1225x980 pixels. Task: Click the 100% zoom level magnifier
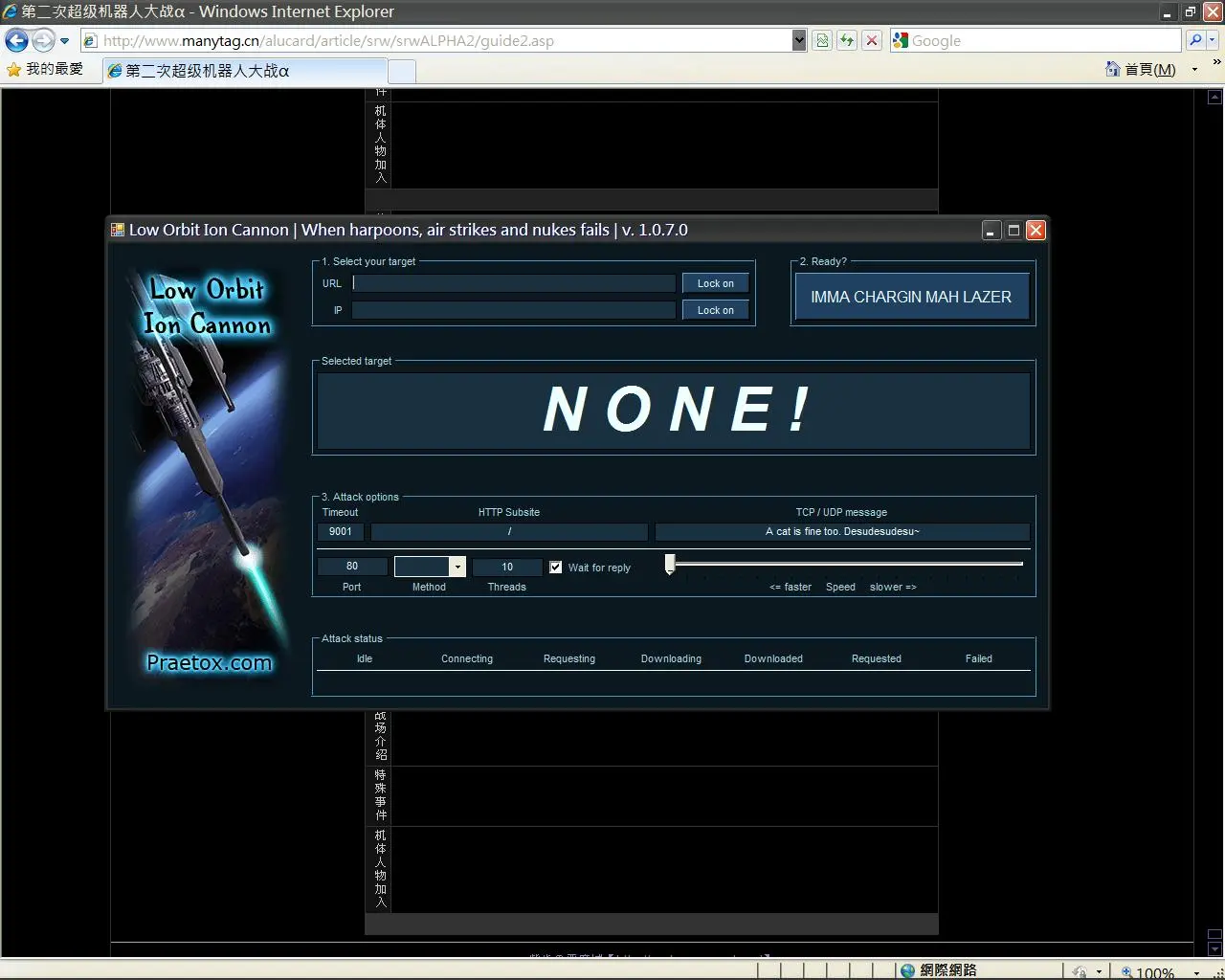1127,972
